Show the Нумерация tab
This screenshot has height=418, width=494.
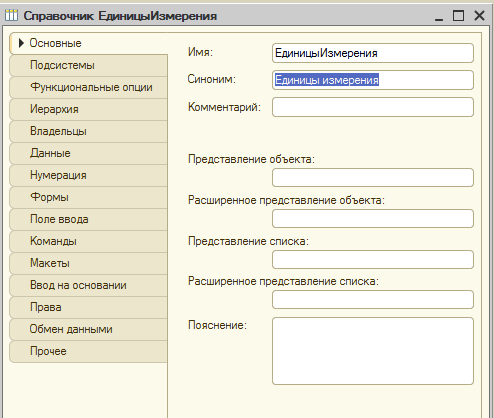coord(89,175)
